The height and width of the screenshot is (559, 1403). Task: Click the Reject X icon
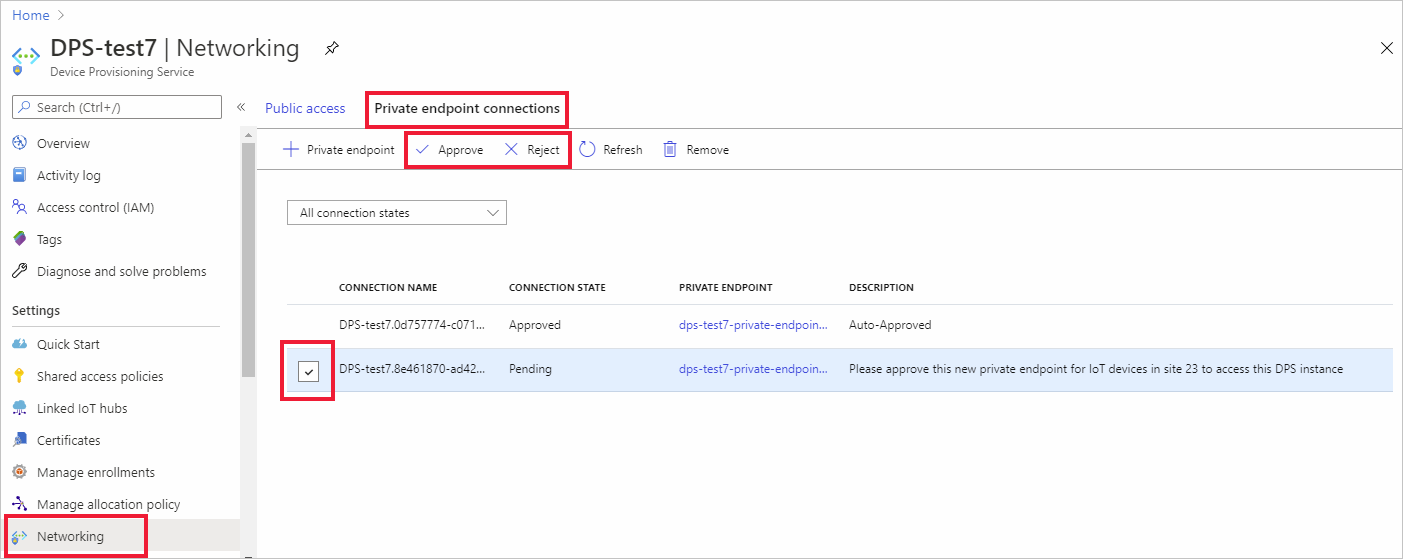[511, 149]
